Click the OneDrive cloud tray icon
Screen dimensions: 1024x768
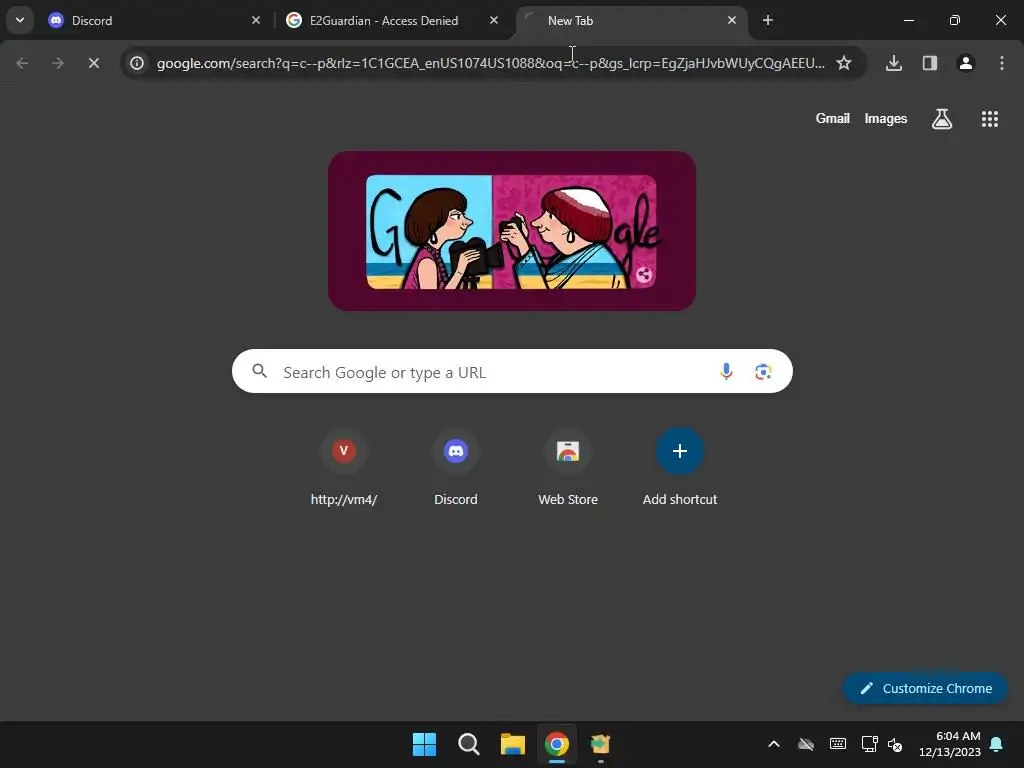pos(806,744)
